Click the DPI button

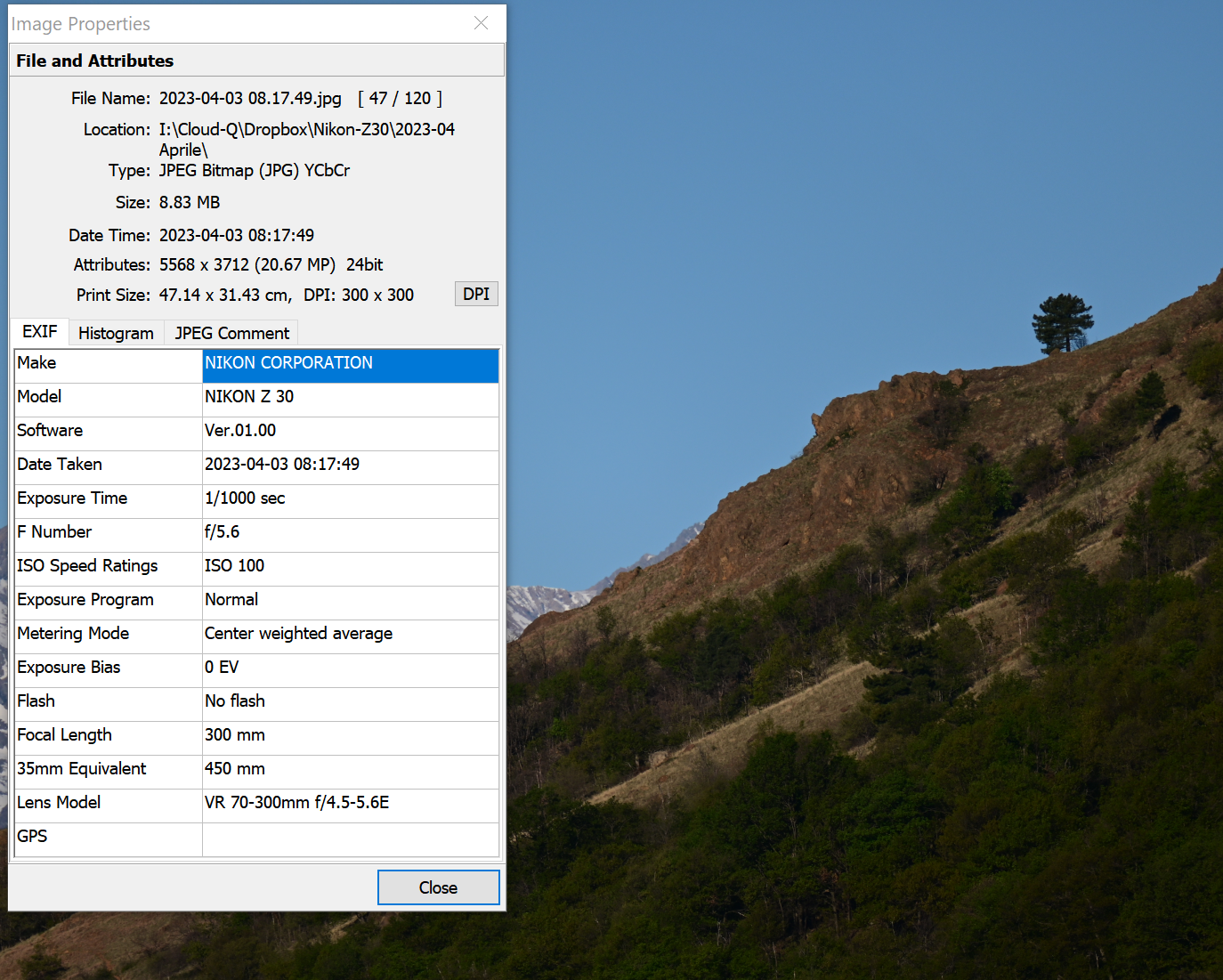point(476,294)
